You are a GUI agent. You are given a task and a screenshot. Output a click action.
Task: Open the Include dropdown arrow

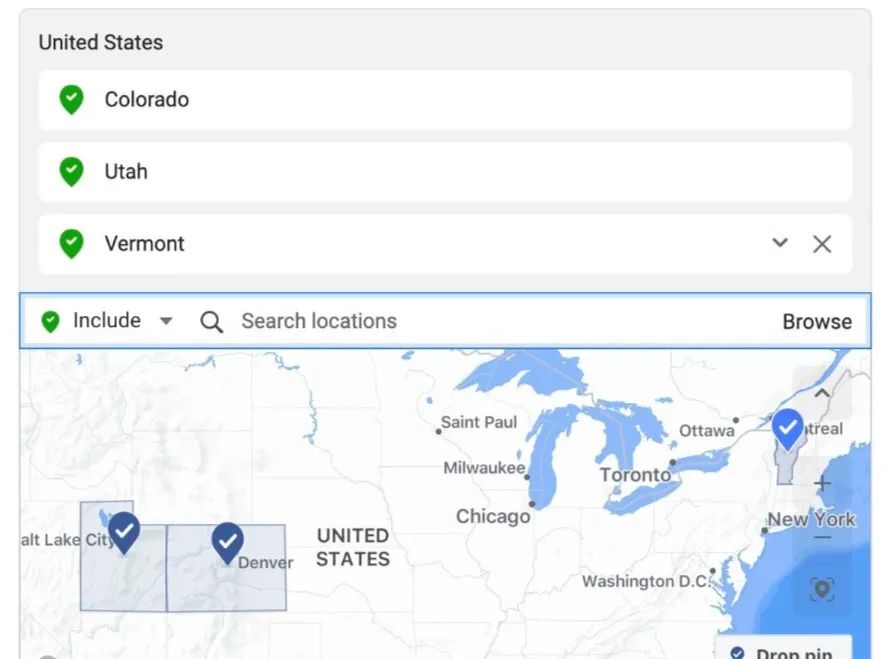(x=166, y=321)
